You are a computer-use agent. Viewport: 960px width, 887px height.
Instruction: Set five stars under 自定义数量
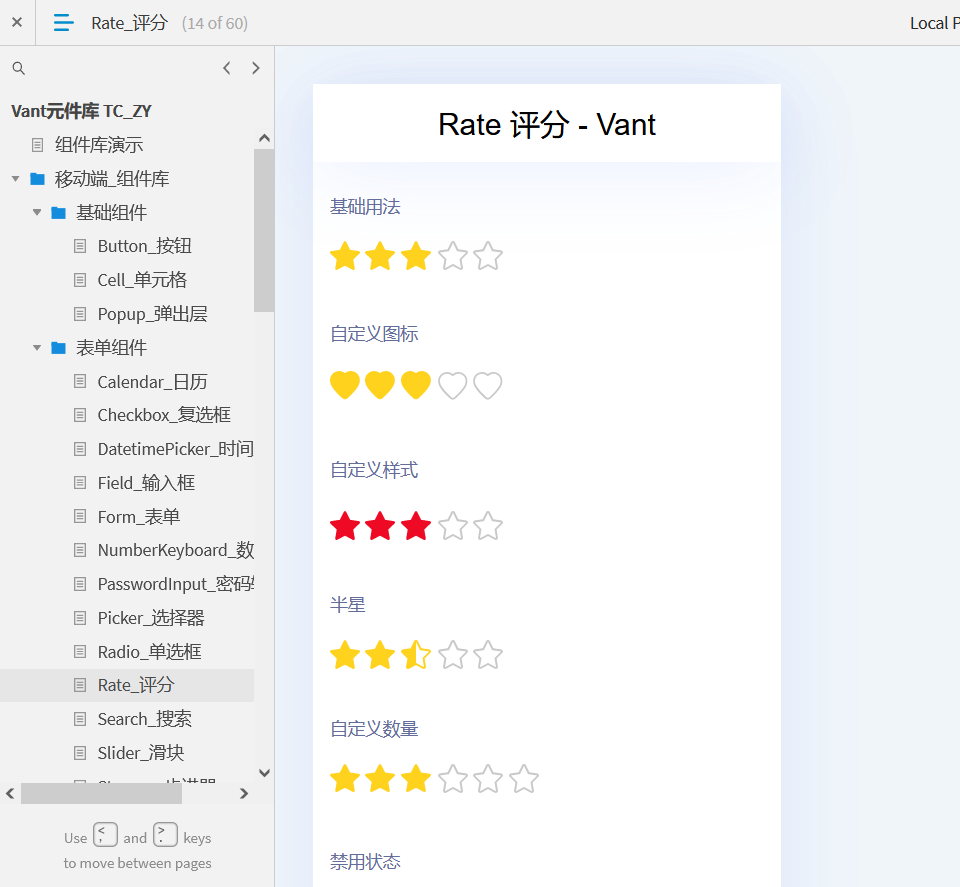pos(488,779)
